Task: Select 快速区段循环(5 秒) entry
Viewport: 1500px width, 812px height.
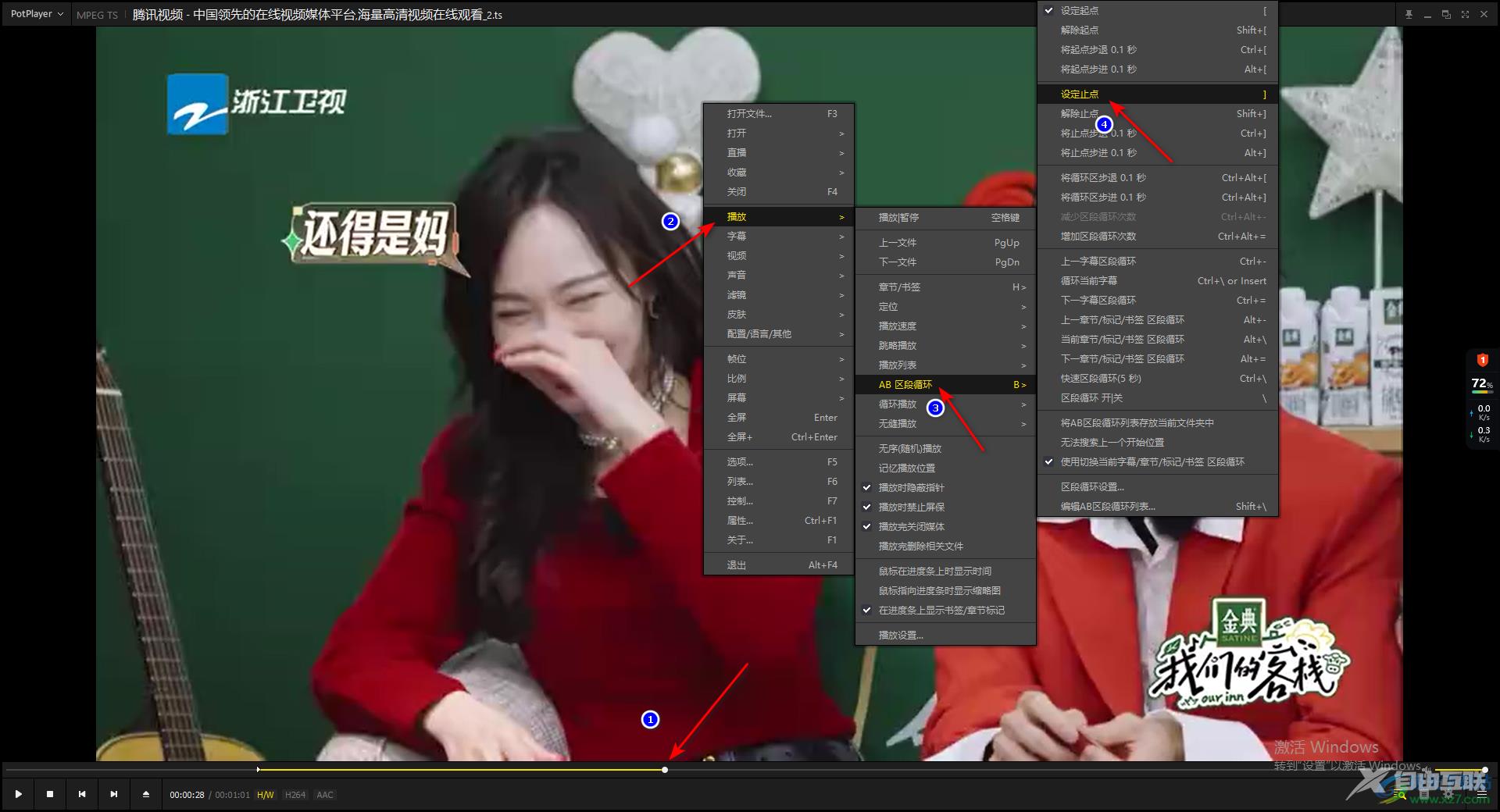Action: [1158, 378]
